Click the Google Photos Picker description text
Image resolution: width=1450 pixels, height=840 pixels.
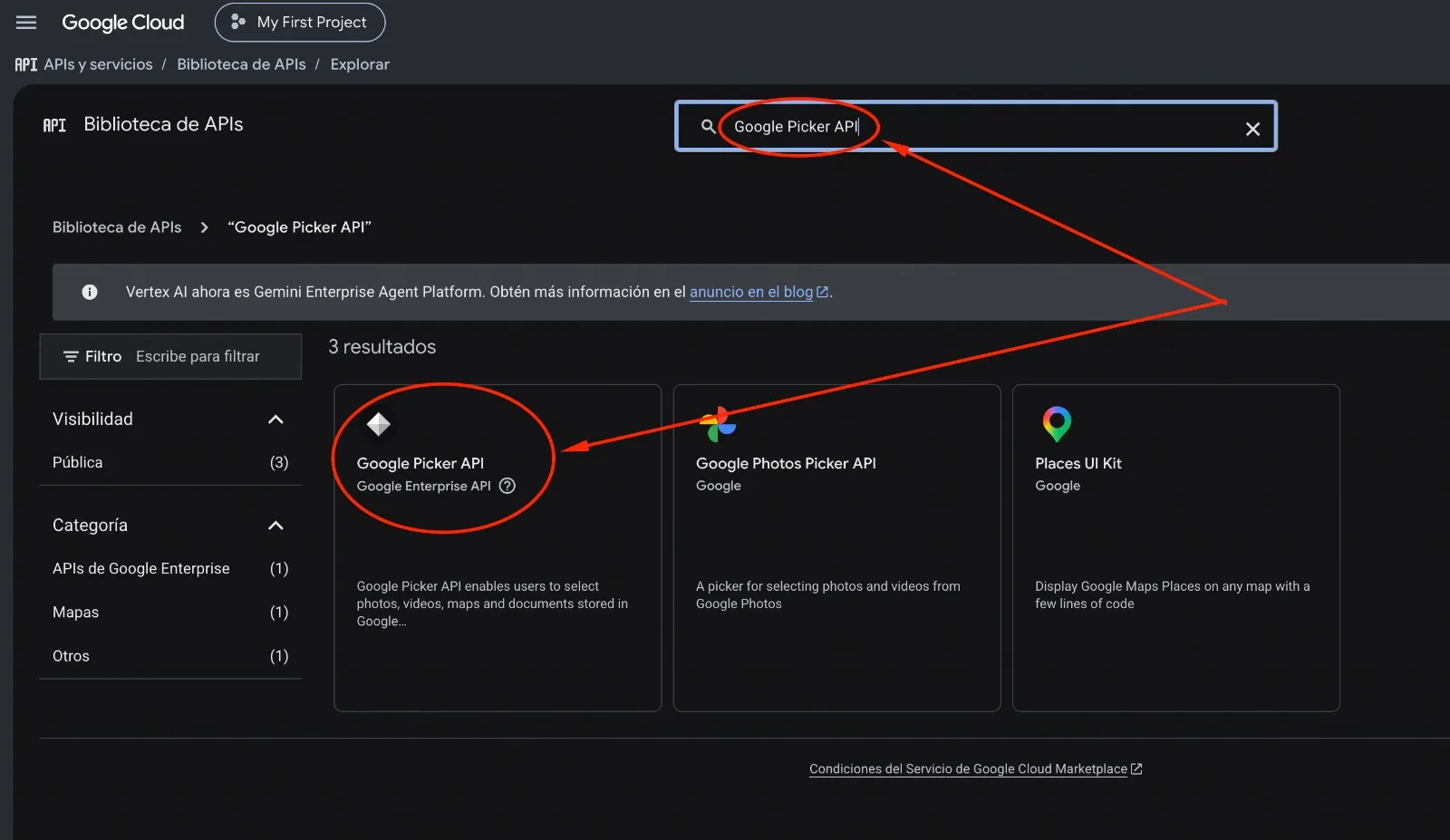(x=828, y=595)
